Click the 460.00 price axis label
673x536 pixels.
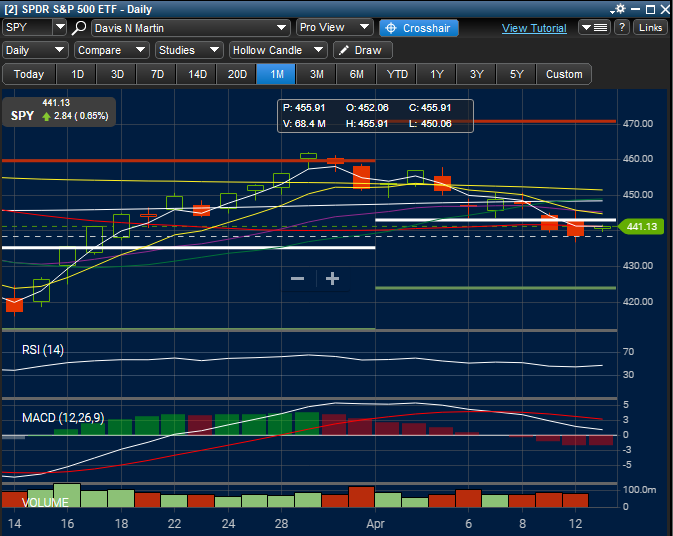click(x=638, y=159)
